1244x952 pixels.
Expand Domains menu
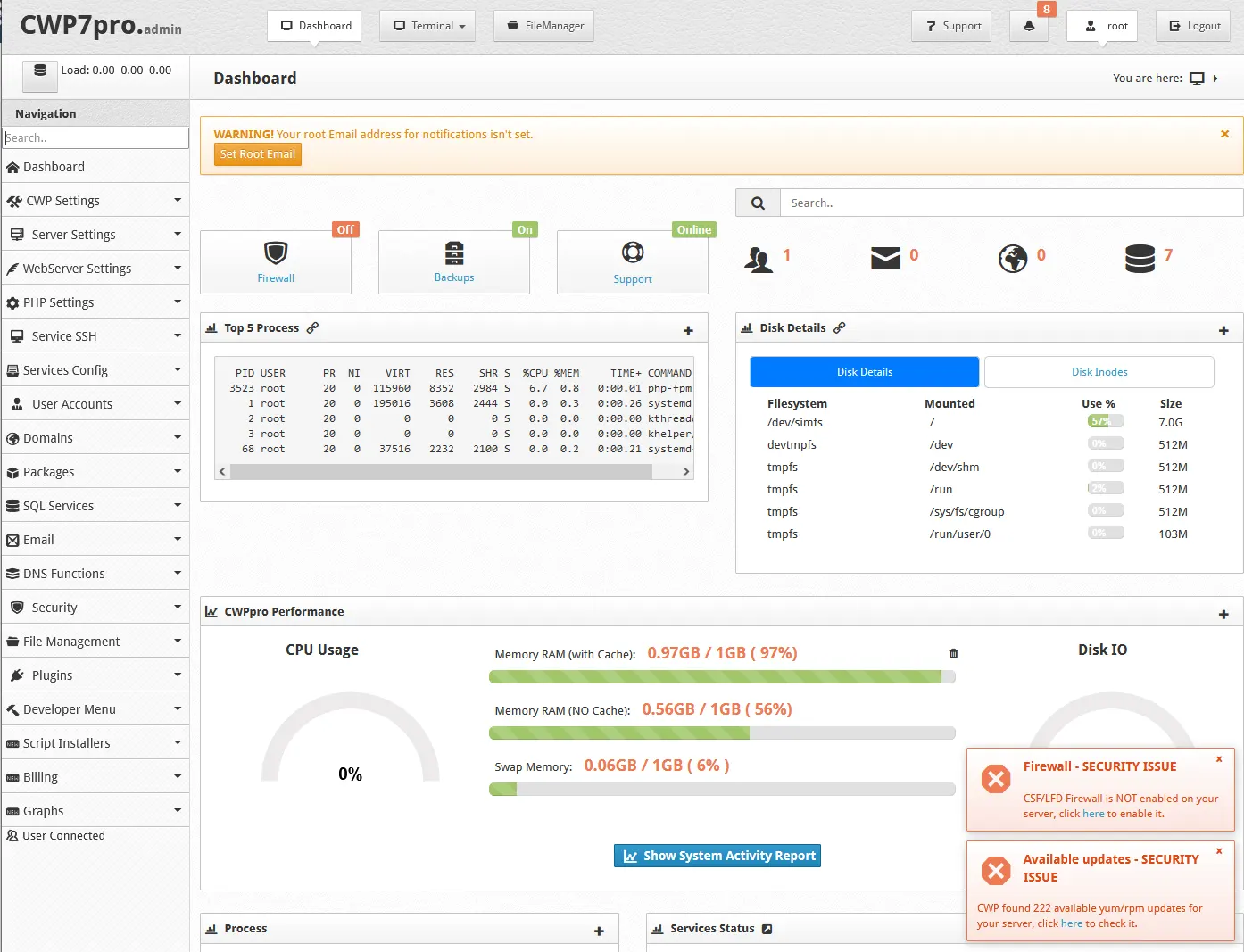pyautogui.click(x=95, y=438)
